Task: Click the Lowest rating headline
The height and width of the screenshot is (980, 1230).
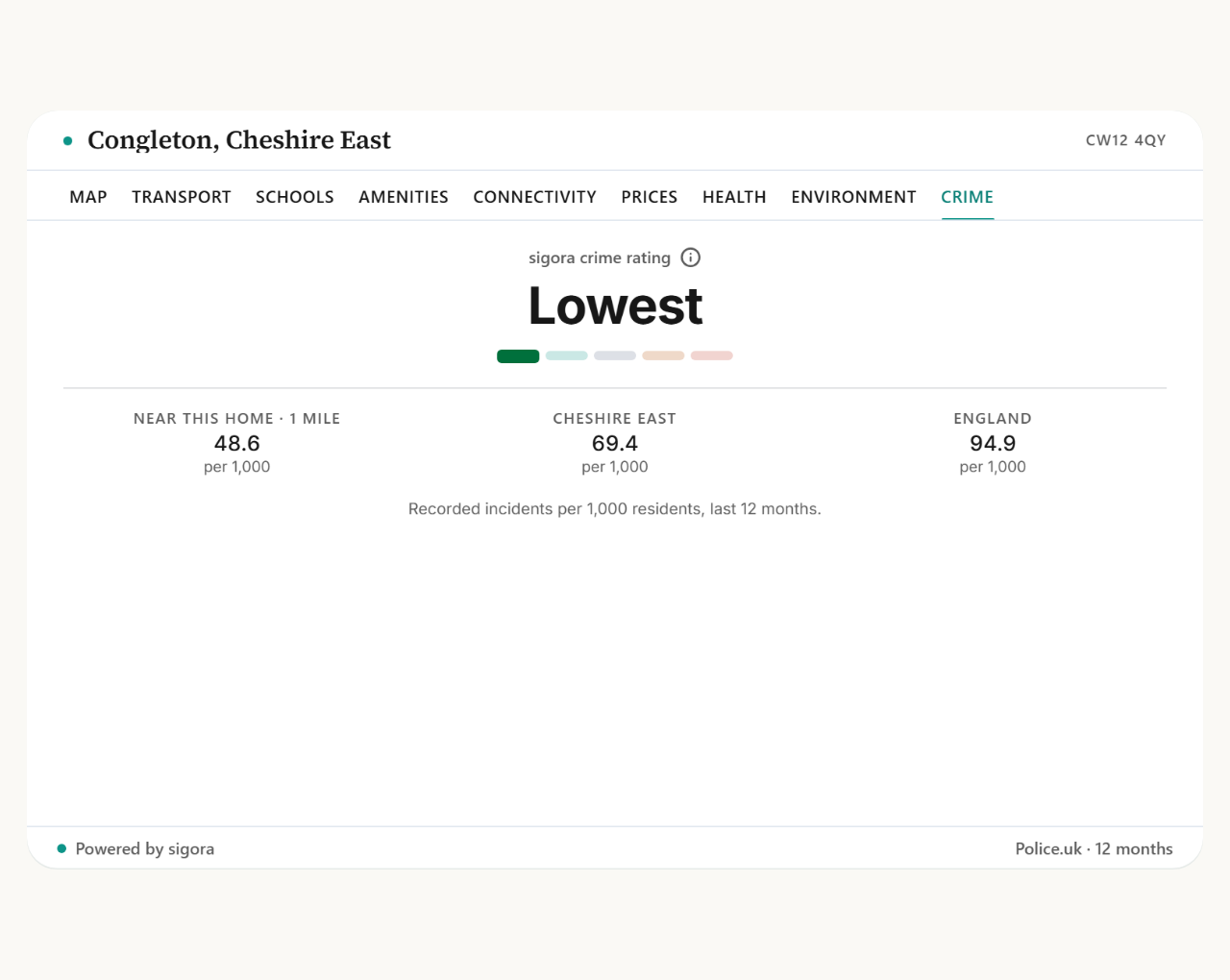Action: [615, 306]
